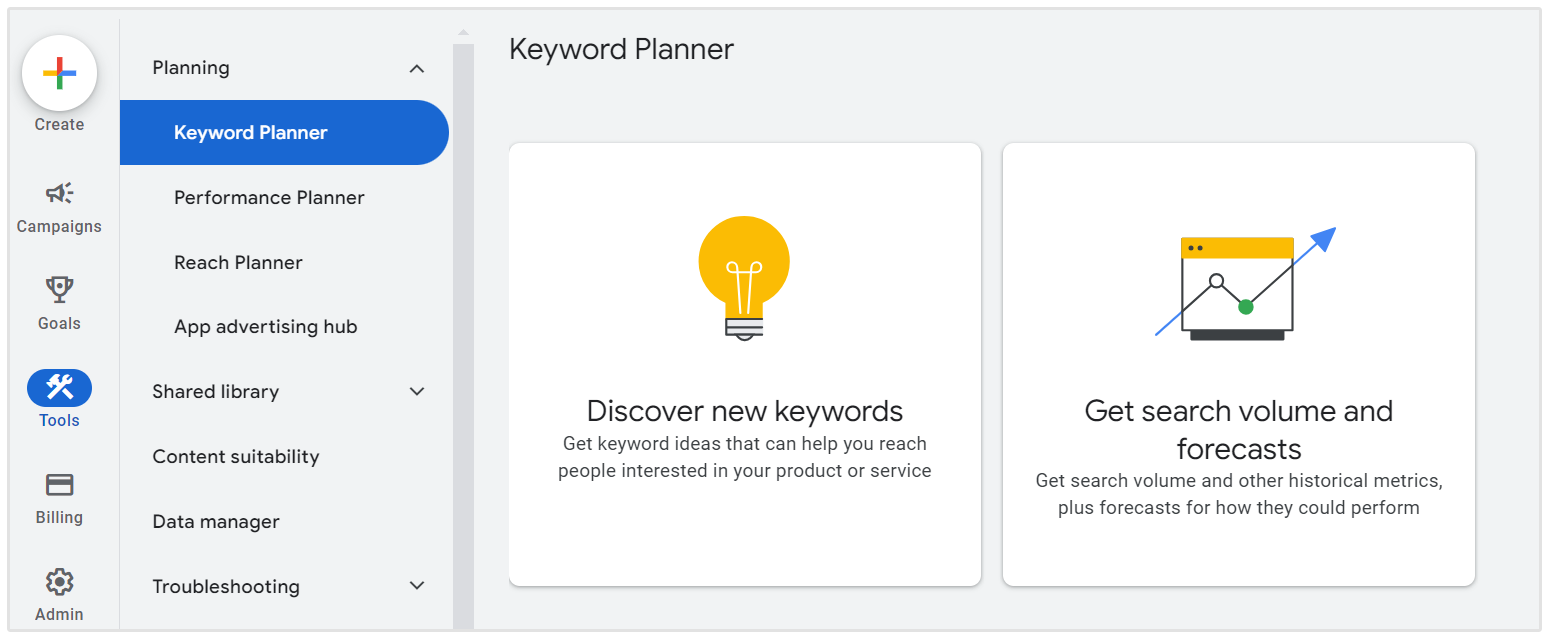Choose Get search volume and forecasts

[1238, 429]
